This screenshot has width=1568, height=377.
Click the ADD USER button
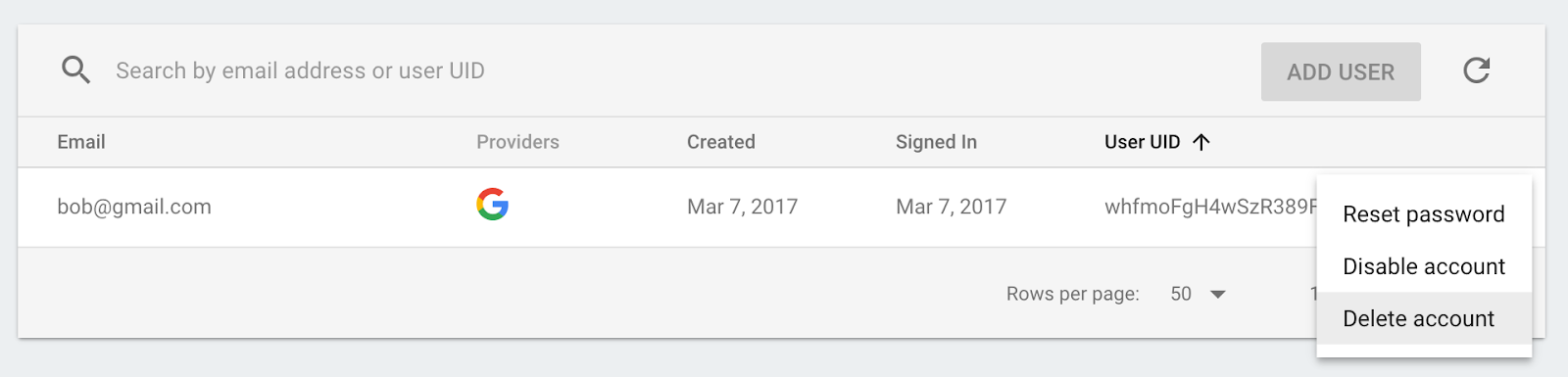[1341, 71]
